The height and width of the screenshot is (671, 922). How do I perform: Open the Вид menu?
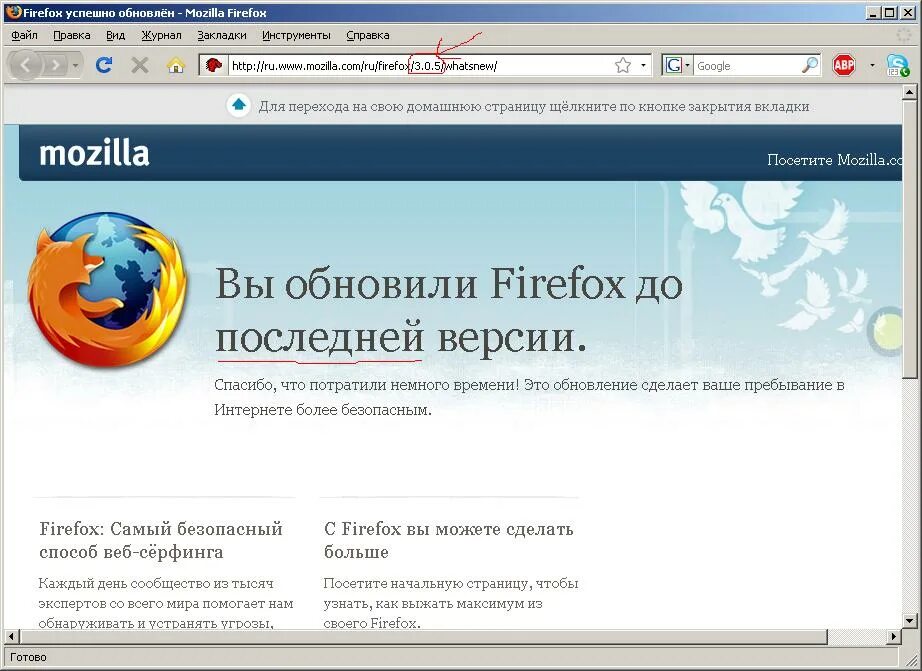point(115,35)
